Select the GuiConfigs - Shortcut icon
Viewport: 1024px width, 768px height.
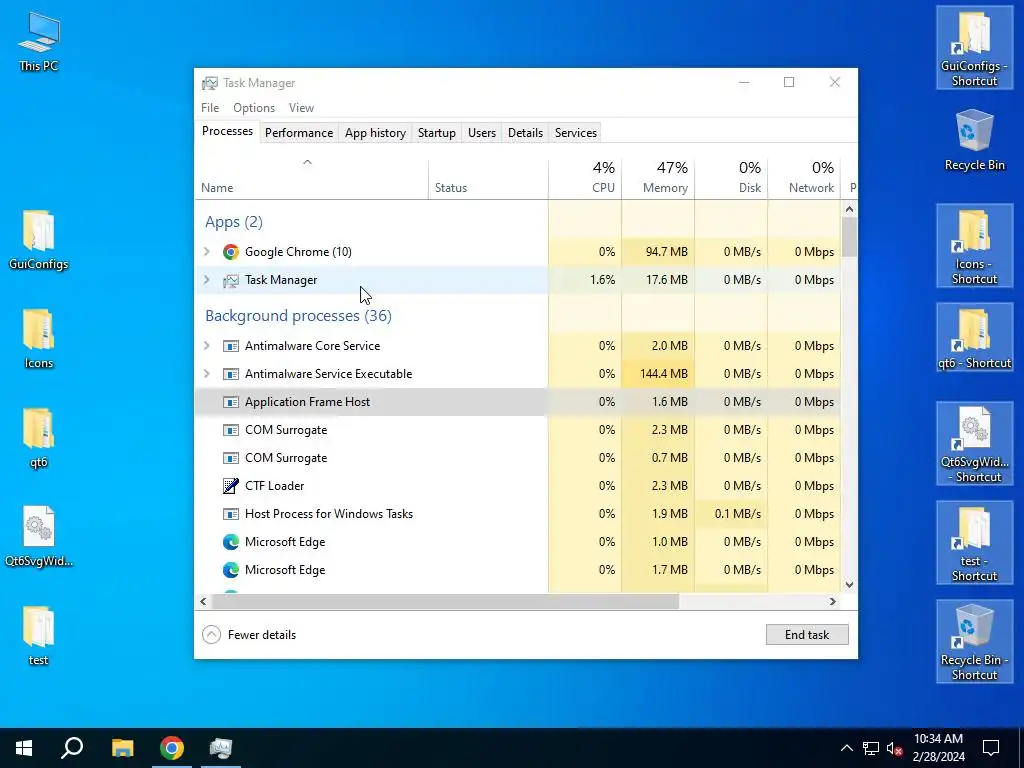[x=974, y=48]
